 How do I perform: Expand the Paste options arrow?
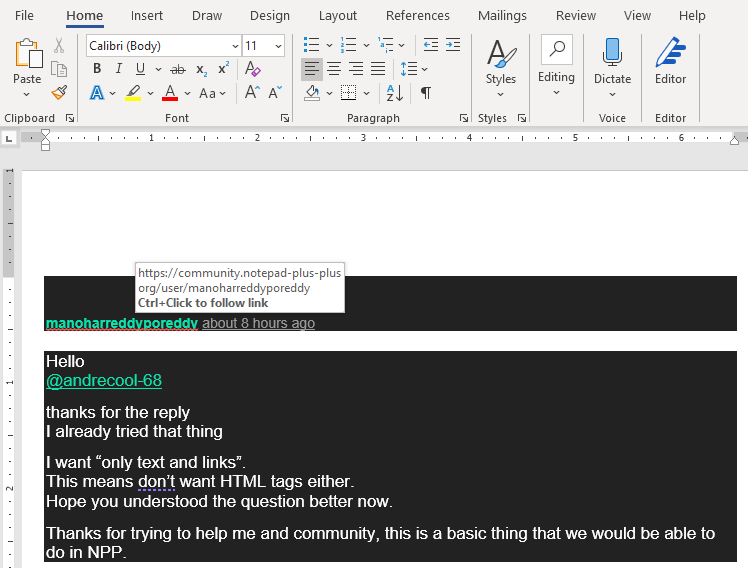(x=27, y=94)
